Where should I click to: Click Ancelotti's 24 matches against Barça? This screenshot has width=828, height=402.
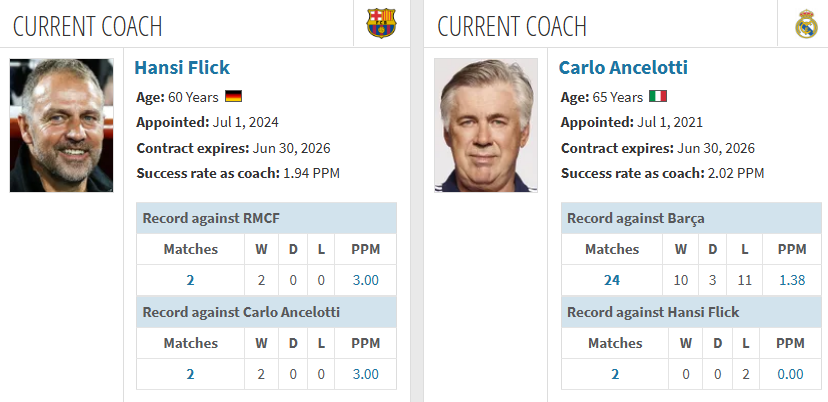point(611,280)
